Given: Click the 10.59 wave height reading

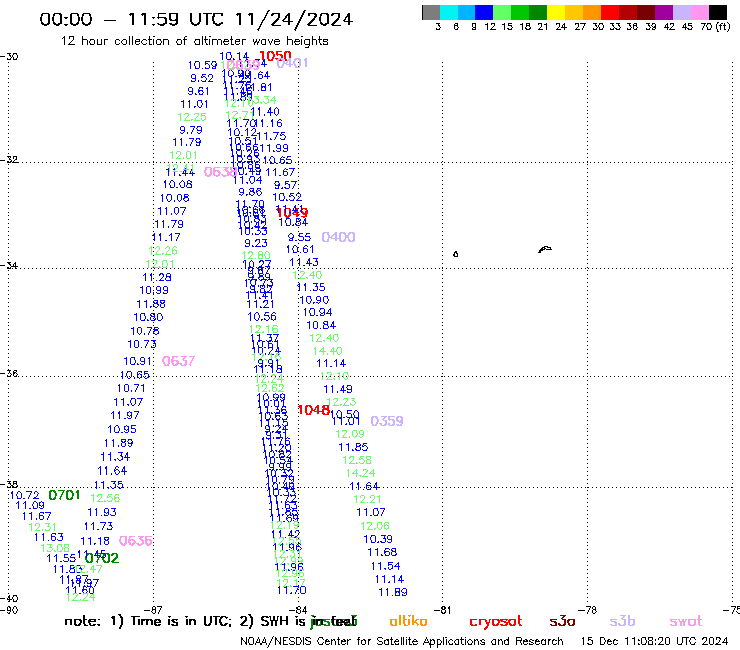Looking at the screenshot, I should [x=202, y=65].
